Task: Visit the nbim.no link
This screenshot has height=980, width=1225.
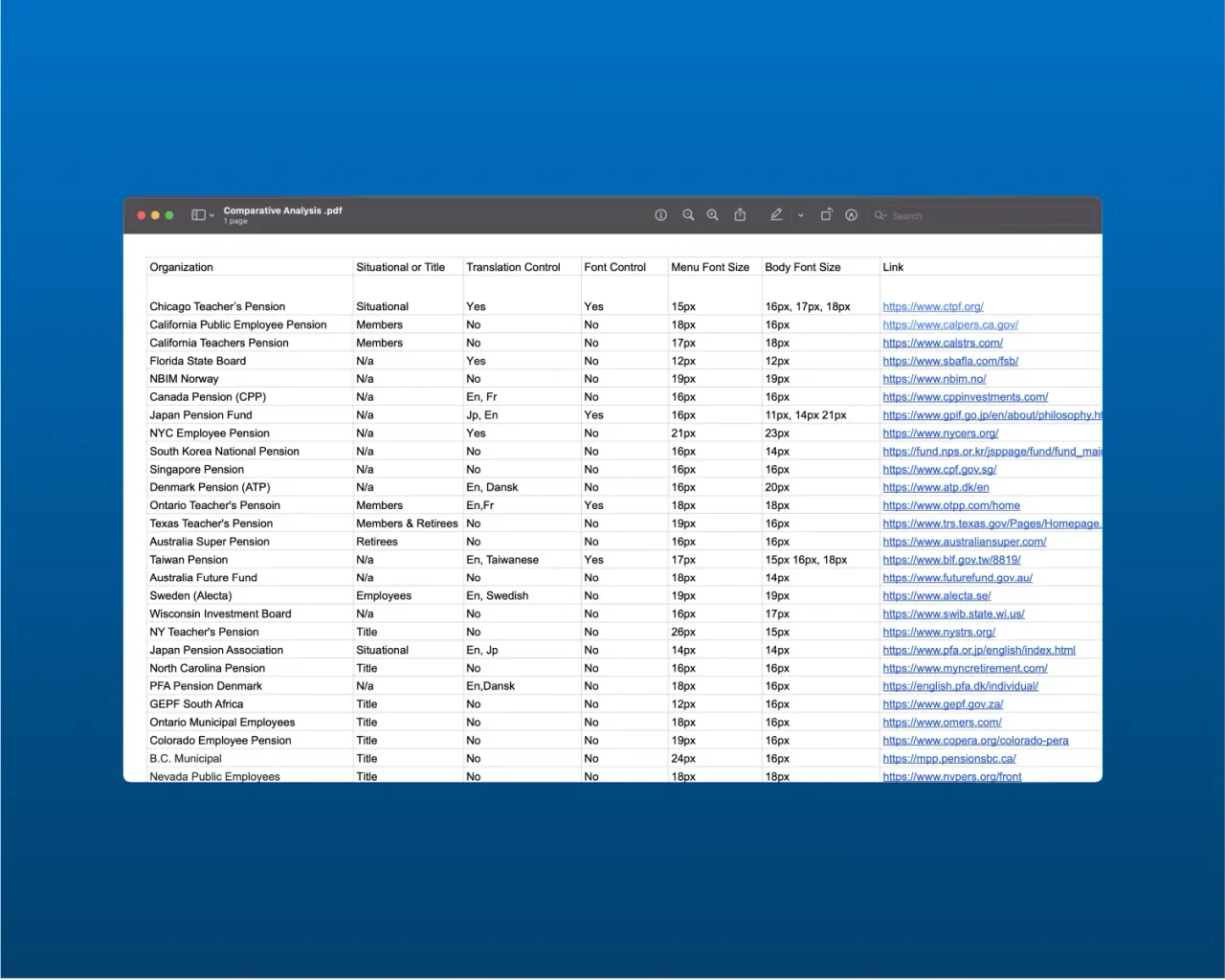Action: point(934,379)
